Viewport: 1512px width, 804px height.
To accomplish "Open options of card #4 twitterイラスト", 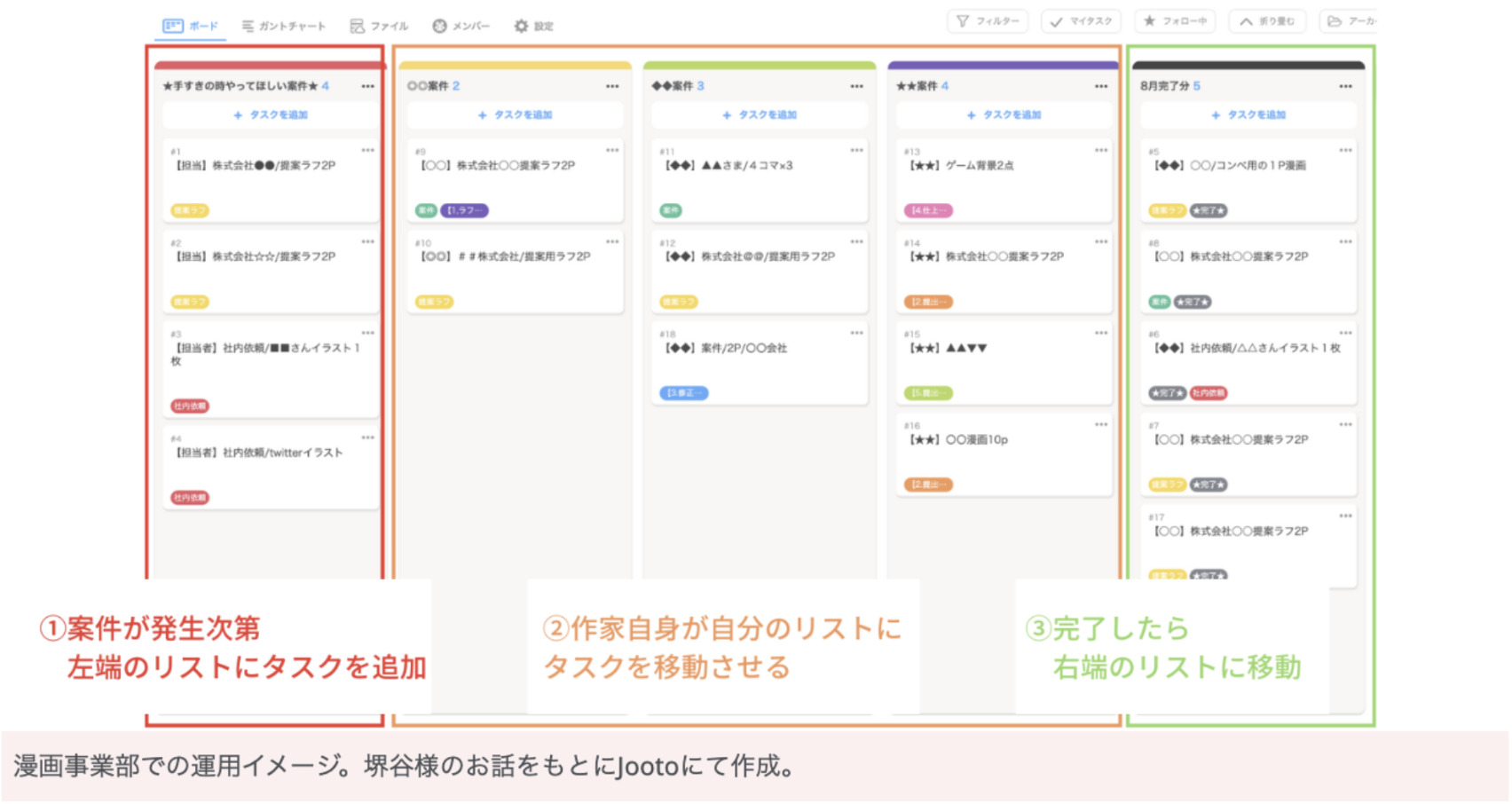I will pos(367,437).
